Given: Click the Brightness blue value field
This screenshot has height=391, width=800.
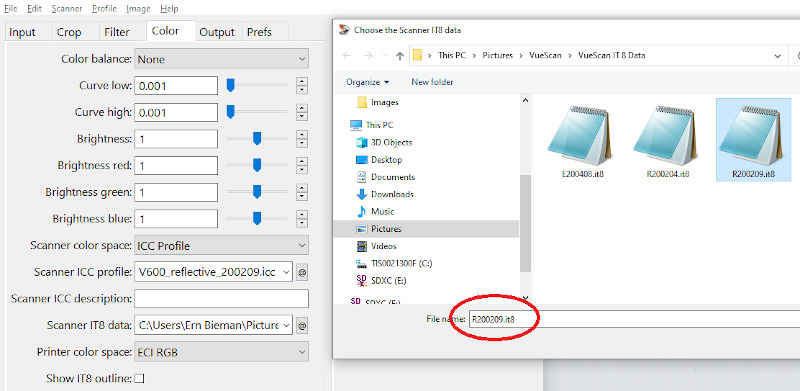Looking at the screenshot, I should [176, 219].
